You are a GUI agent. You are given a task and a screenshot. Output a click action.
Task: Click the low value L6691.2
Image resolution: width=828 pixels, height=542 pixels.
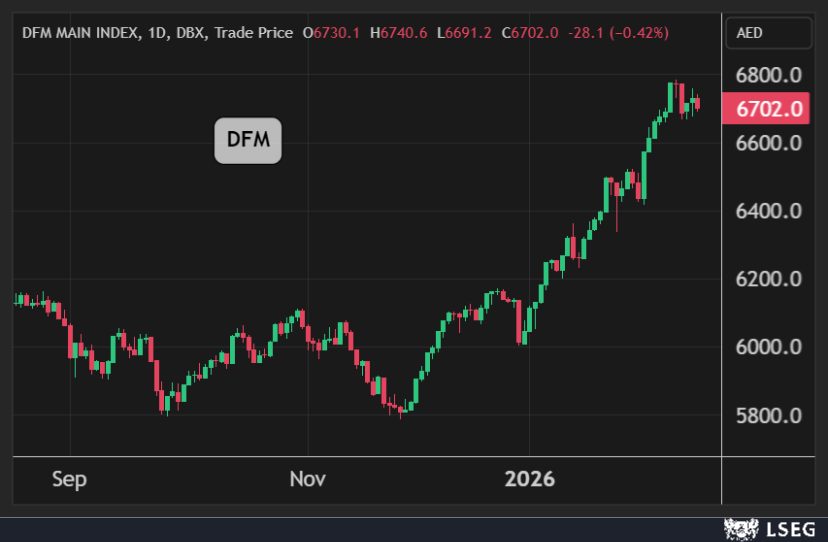click(x=464, y=33)
